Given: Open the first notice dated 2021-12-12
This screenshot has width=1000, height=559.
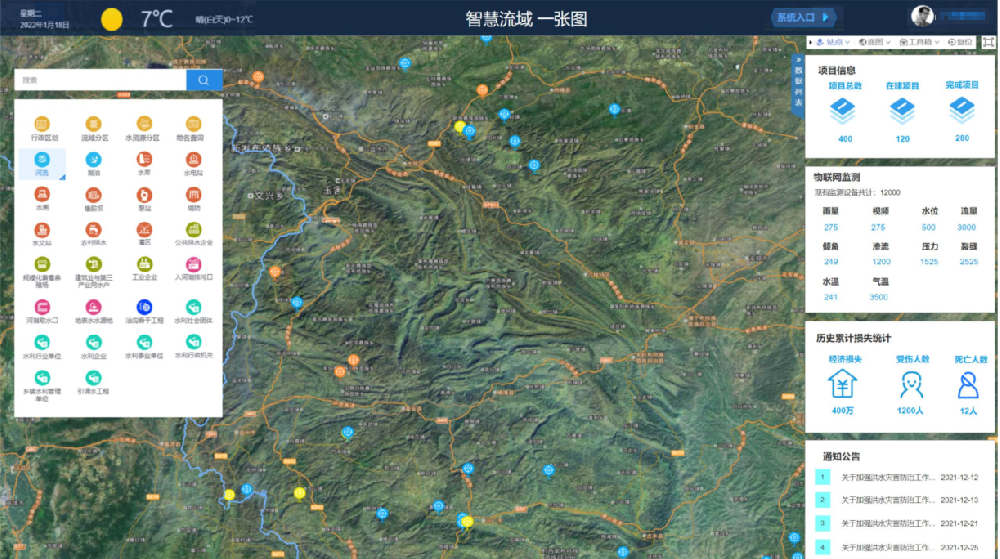Looking at the screenshot, I should 901,477.
